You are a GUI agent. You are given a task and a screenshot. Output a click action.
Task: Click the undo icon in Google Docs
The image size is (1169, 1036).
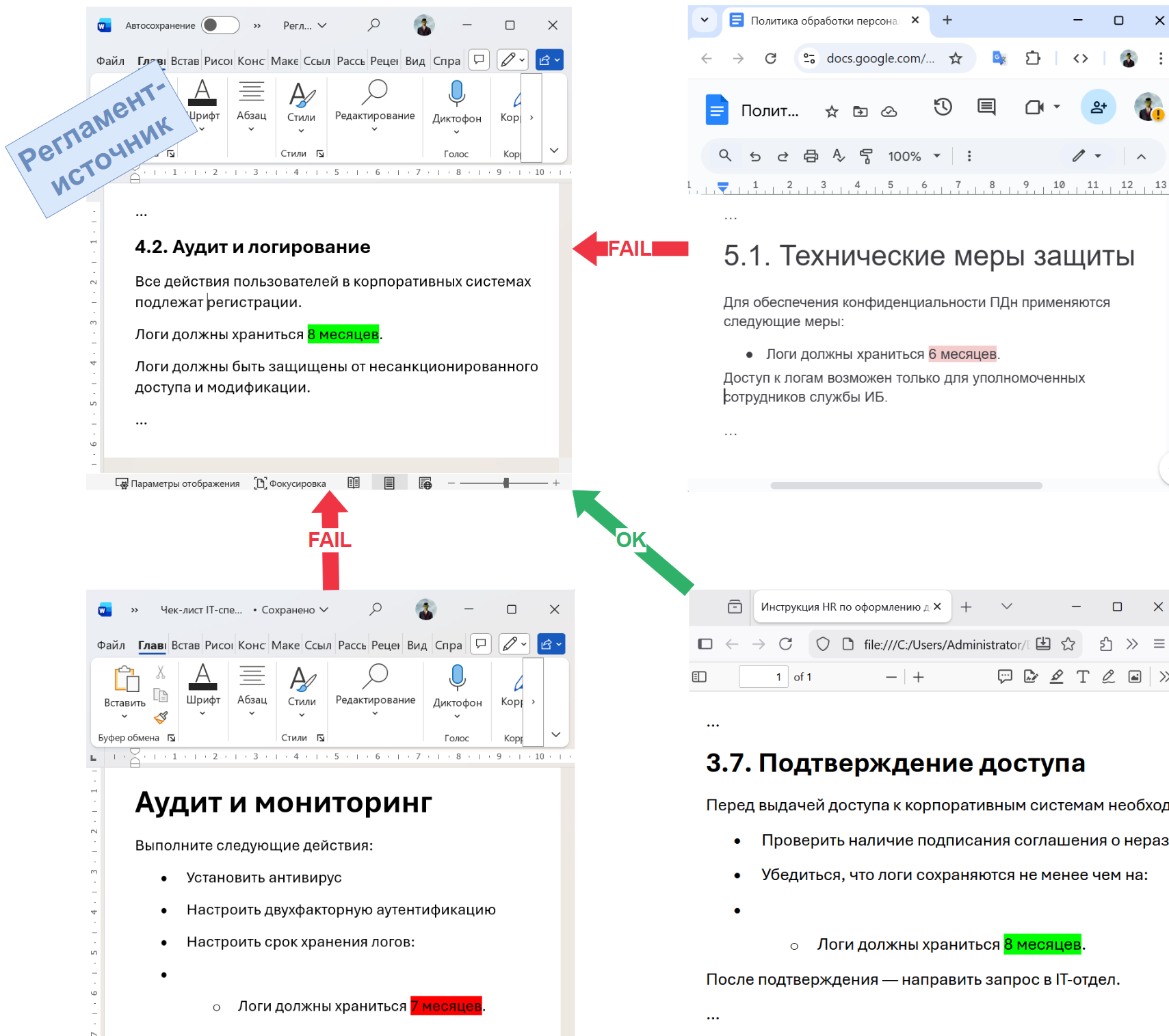coord(755,156)
